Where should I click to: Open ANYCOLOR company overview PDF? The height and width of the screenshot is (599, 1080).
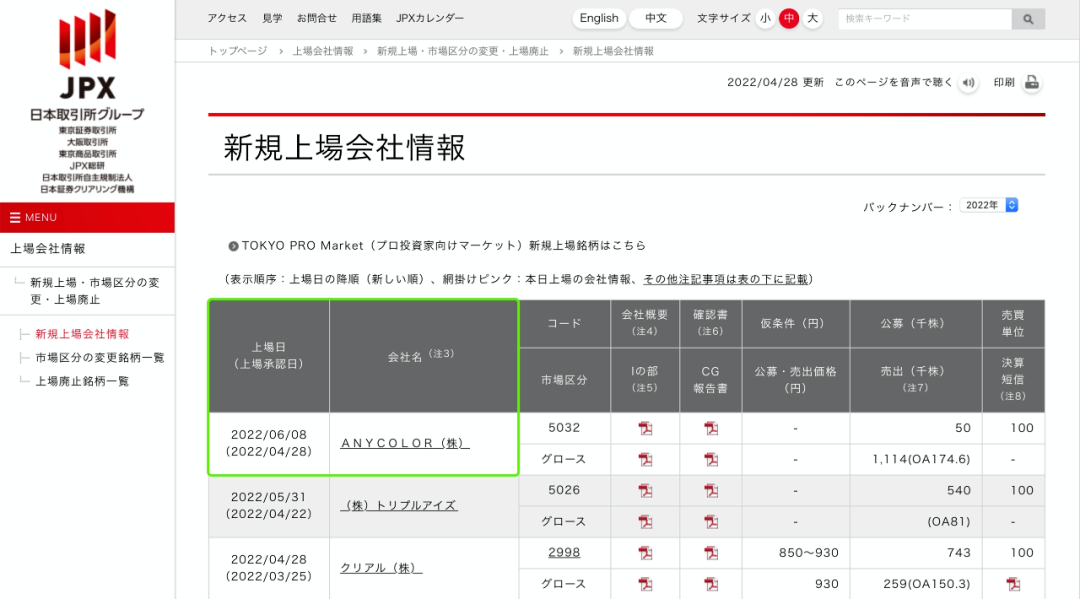point(645,429)
